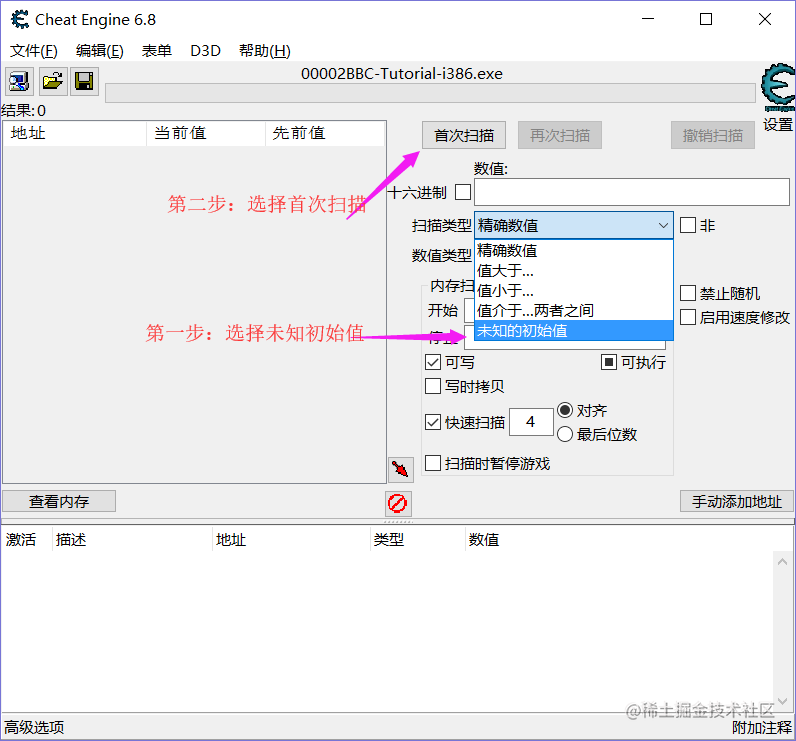
Task: Open the 表单 menu
Action: pos(156,51)
